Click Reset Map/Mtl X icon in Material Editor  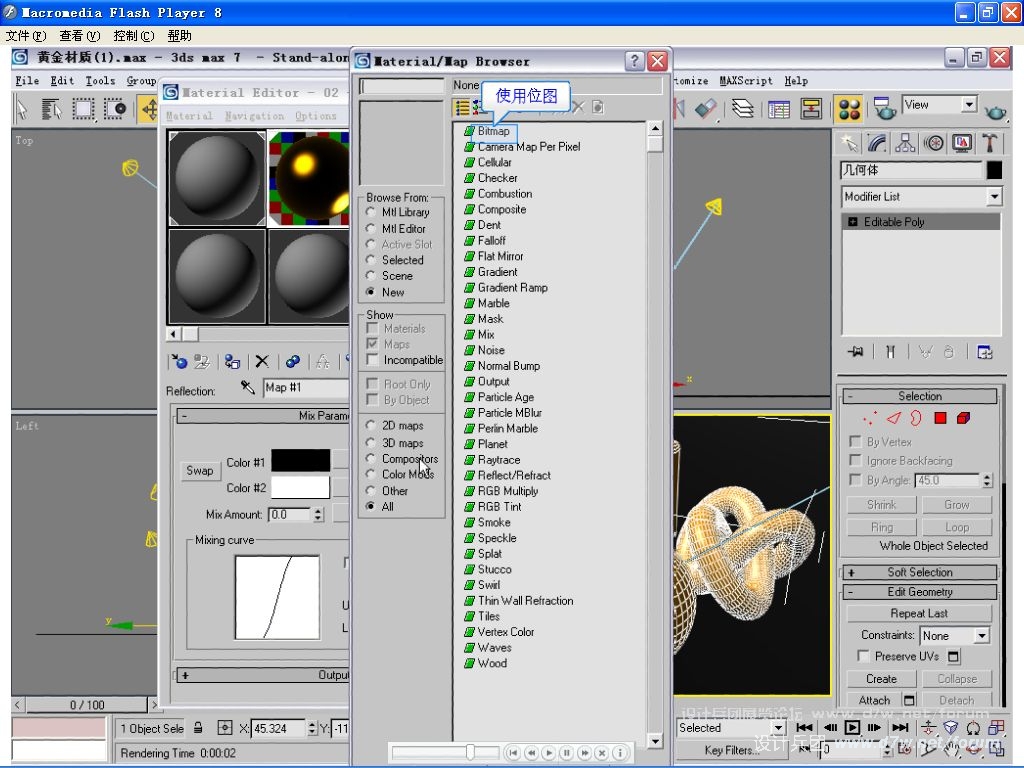pyautogui.click(x=262, y=362)
